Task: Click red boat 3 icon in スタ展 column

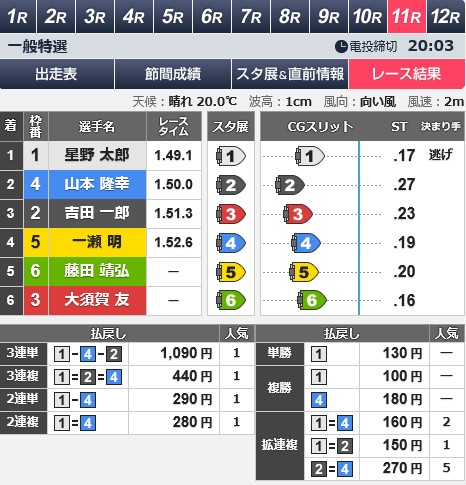Action: (x=231, y=214)
